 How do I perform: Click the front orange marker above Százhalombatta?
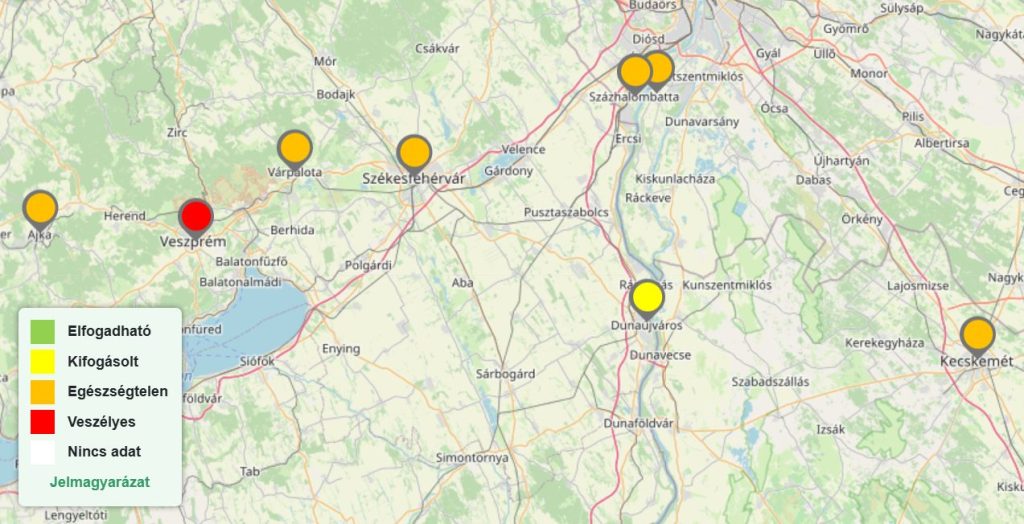point(635,72)
